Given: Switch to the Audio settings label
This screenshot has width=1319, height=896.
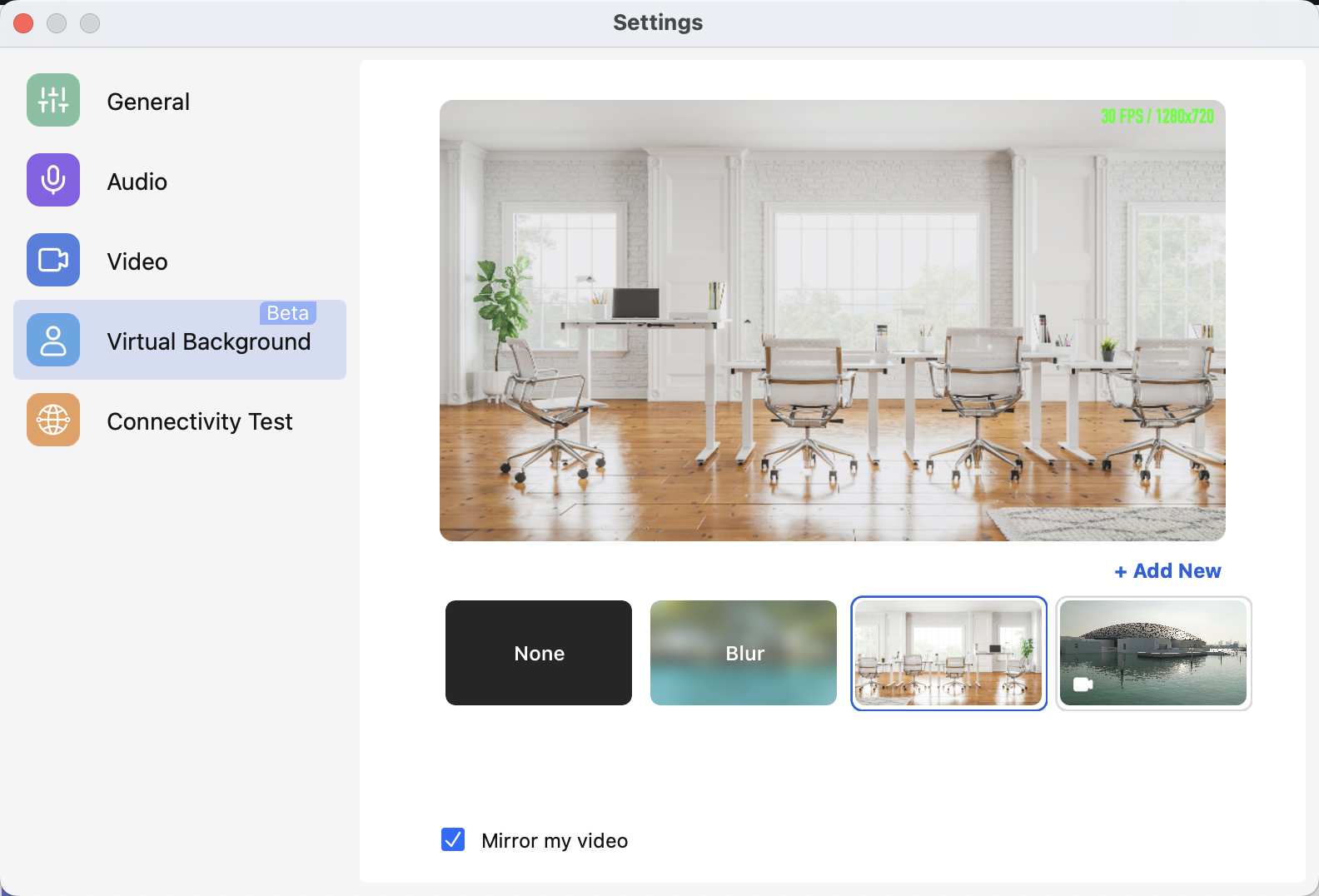Looking at the screenshot, I should [x=137, y=182].
